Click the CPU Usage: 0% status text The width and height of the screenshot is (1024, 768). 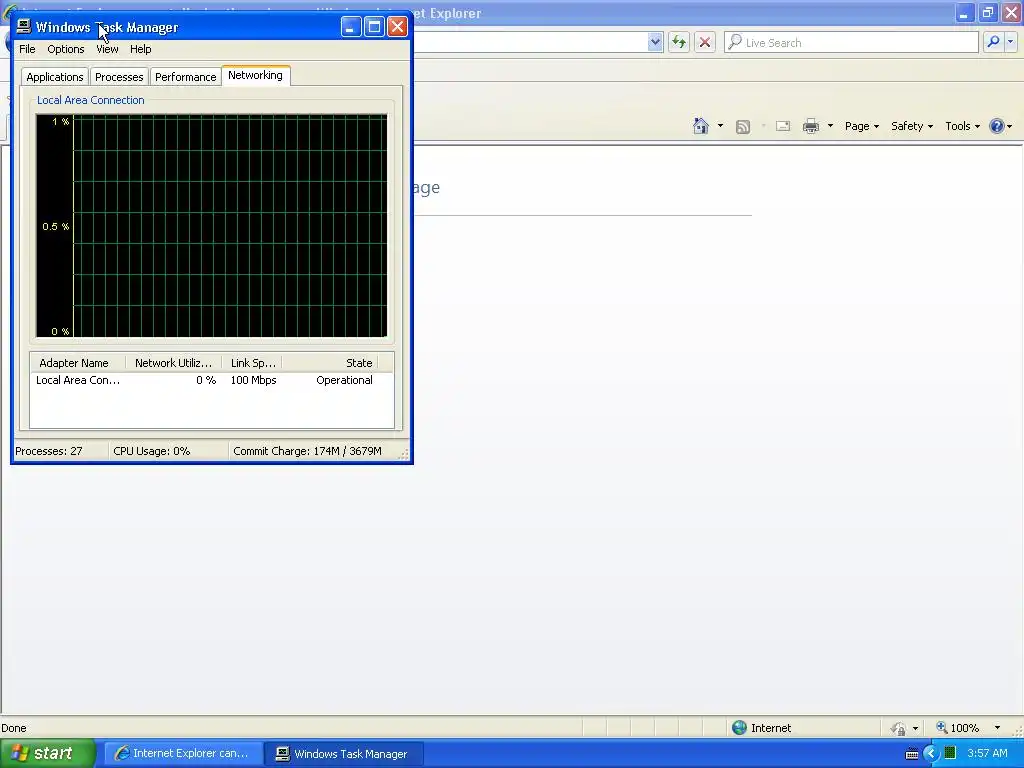tap(152, 451)
